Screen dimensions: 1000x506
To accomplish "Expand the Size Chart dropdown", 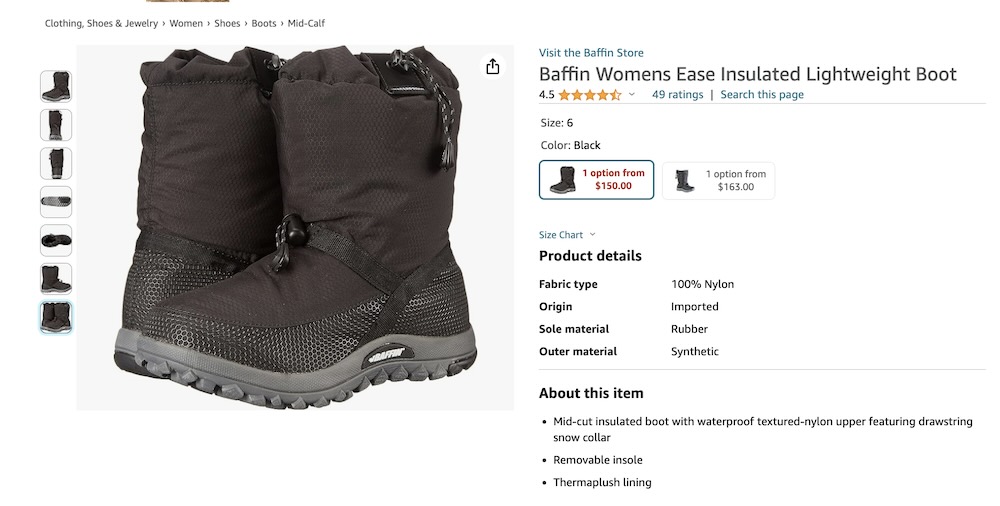I will pos(567,235).
